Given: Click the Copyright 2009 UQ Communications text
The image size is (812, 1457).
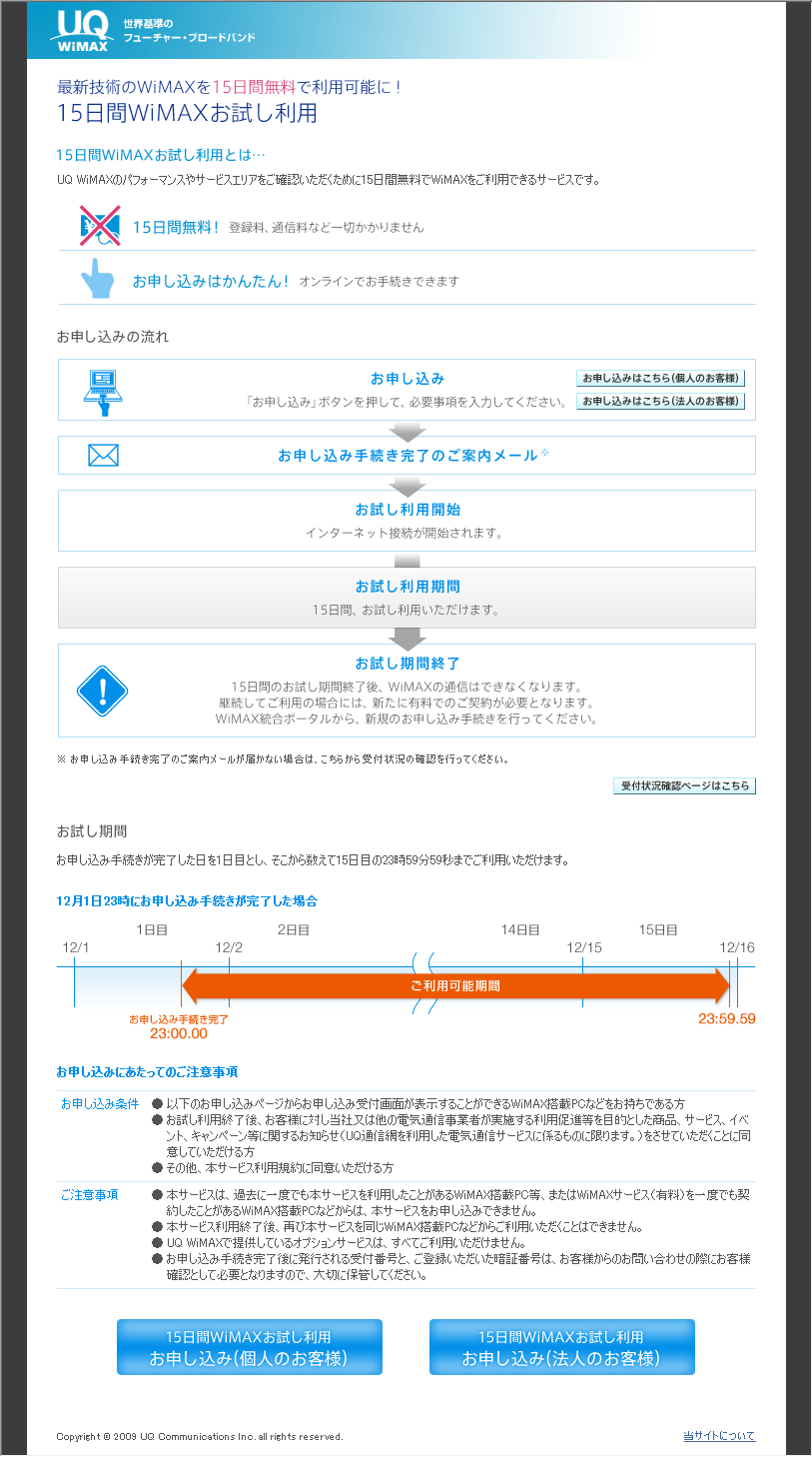Looking at the screenshot, I should 200,1437.
